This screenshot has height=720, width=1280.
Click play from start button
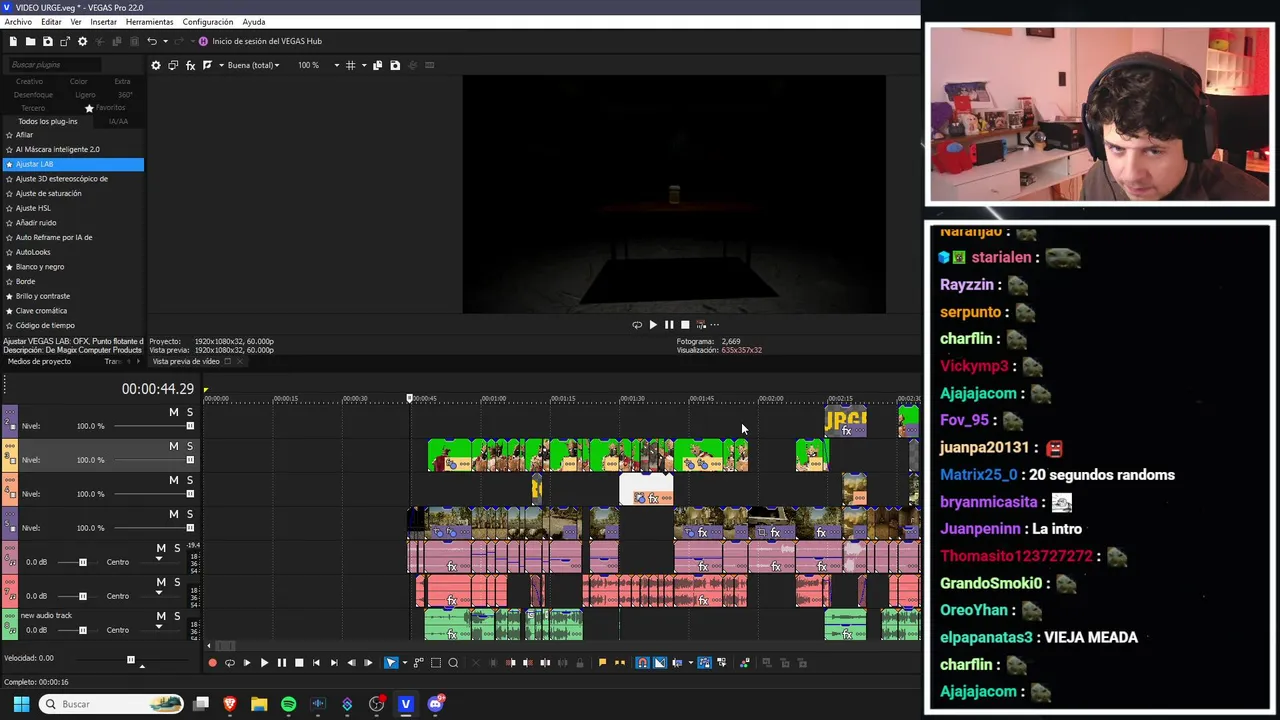point(247,663)
